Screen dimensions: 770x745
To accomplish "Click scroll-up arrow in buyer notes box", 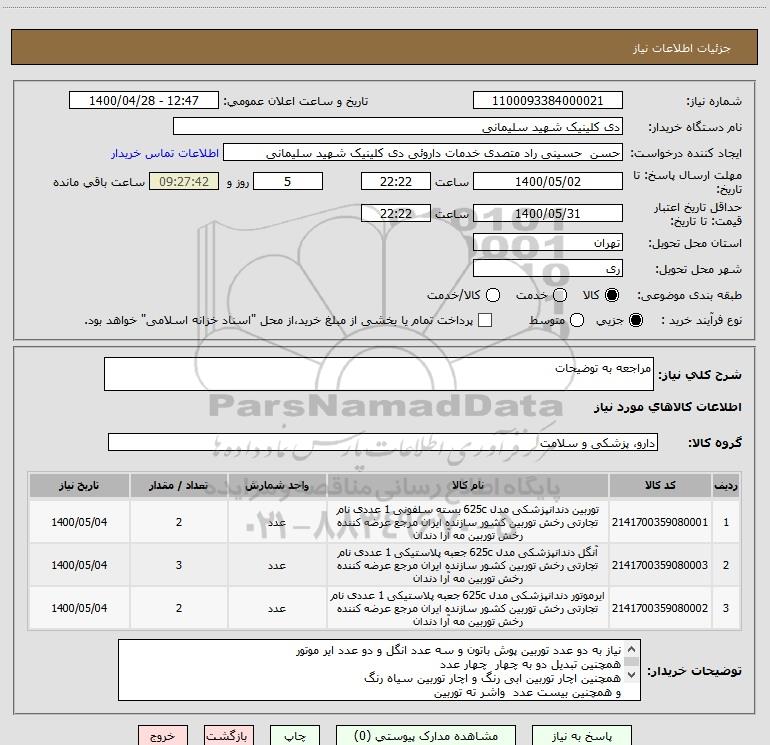I will pyautogui.click(x=632, y=649).
